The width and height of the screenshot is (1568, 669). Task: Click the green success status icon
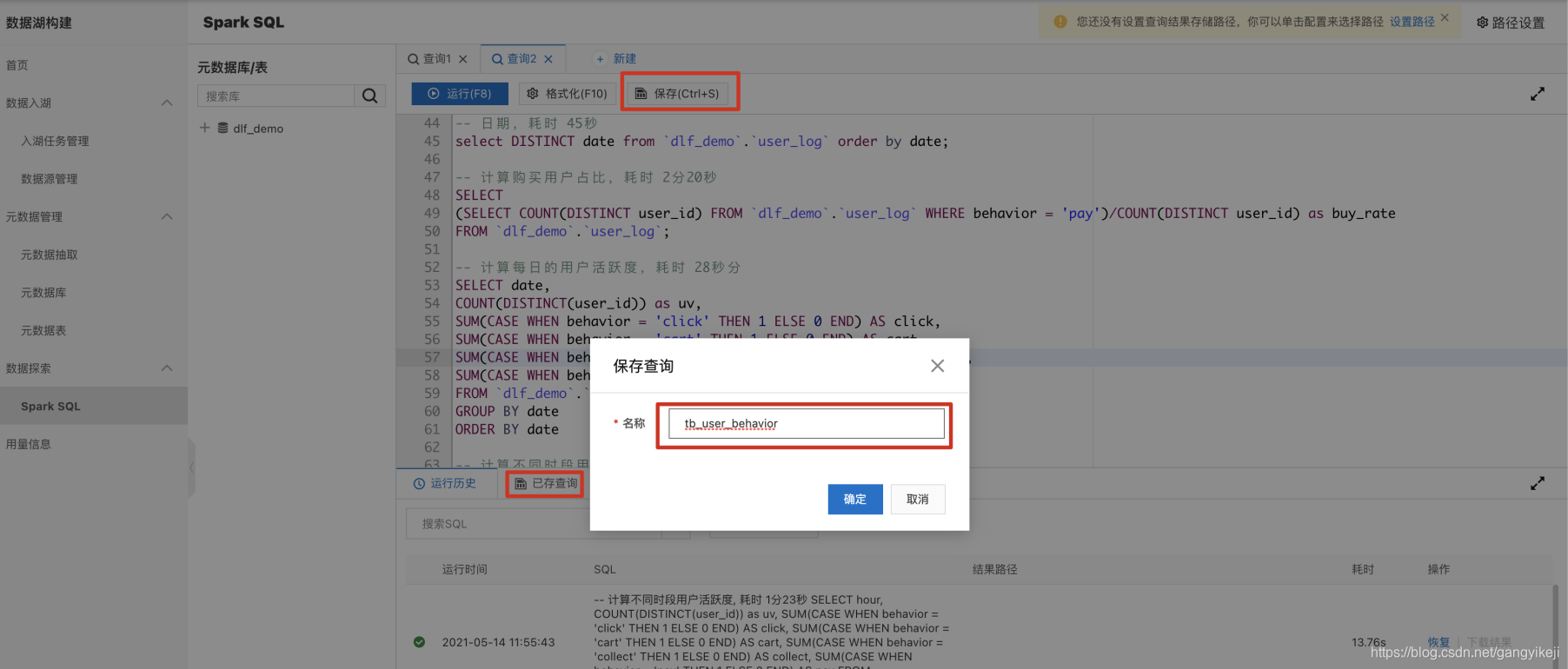419,642
